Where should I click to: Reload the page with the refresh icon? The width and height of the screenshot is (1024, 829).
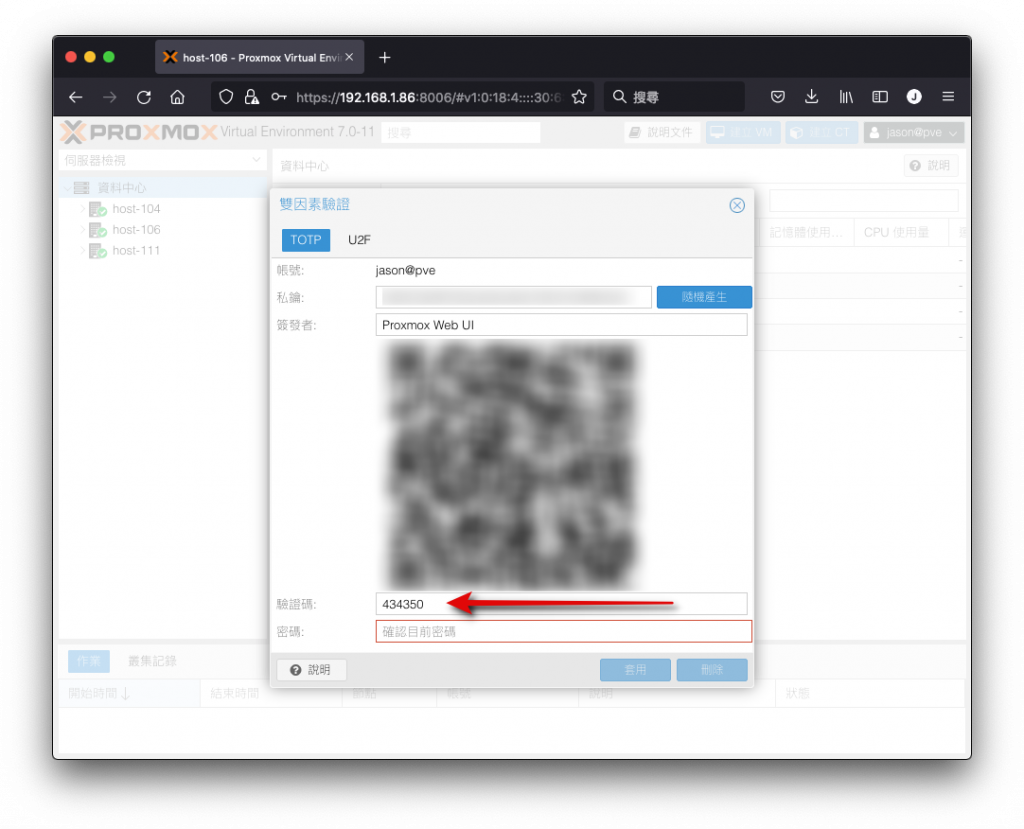[144, 97]
